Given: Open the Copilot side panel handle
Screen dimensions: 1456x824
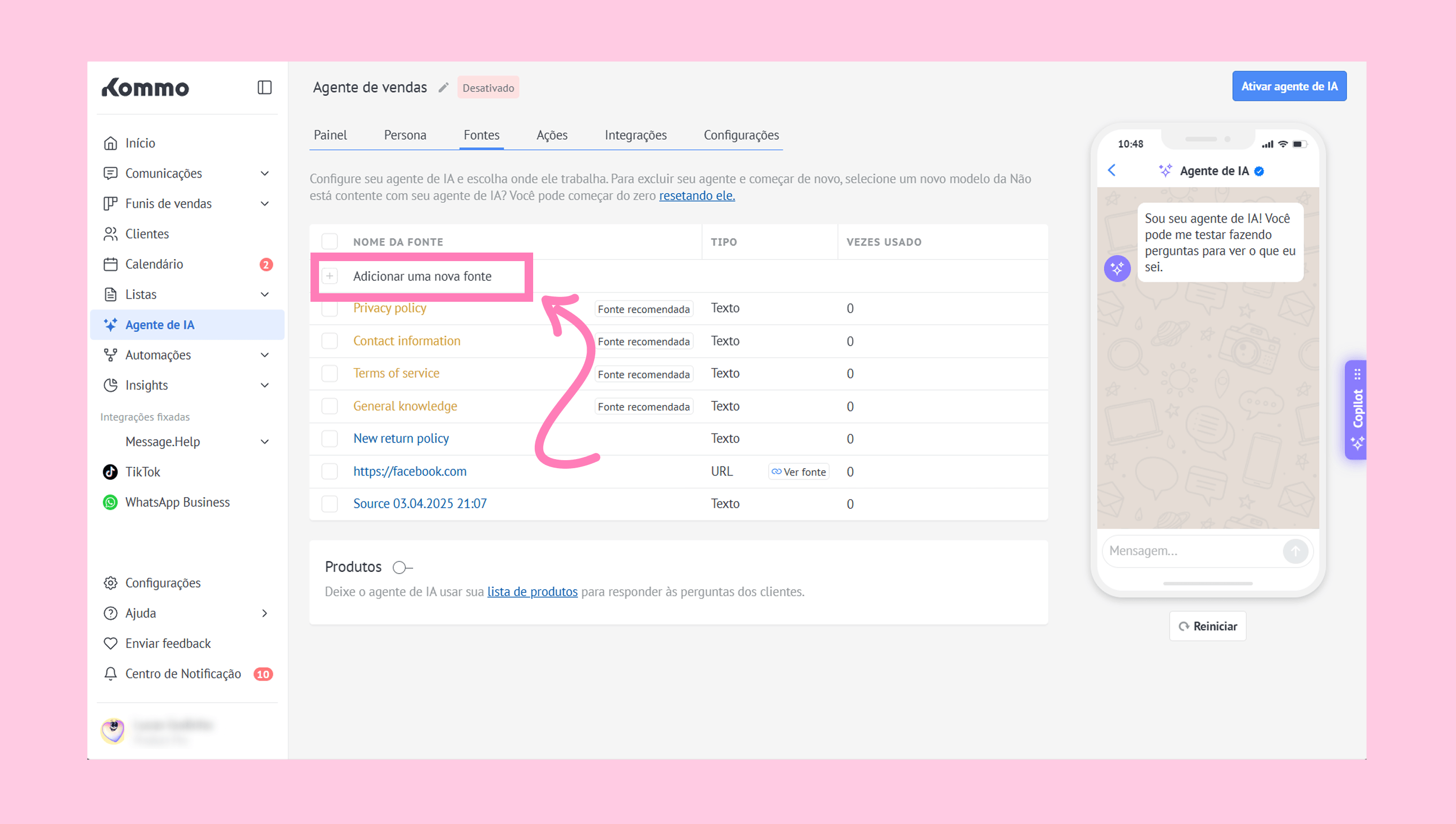Looking at the screenshot, I should [1357, 409].
